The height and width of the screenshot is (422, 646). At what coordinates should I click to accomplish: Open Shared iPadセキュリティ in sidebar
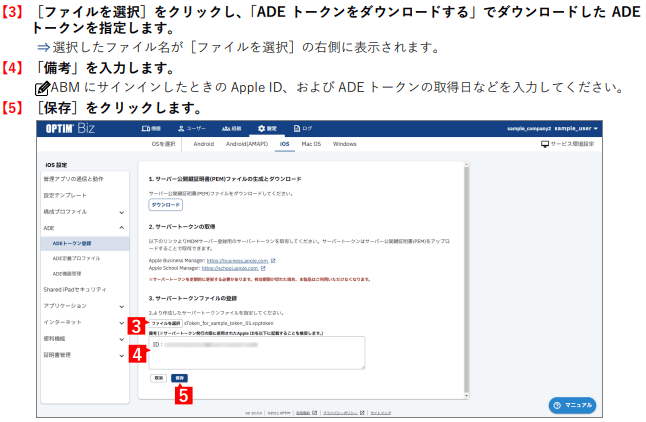click(x=75, y=290)
